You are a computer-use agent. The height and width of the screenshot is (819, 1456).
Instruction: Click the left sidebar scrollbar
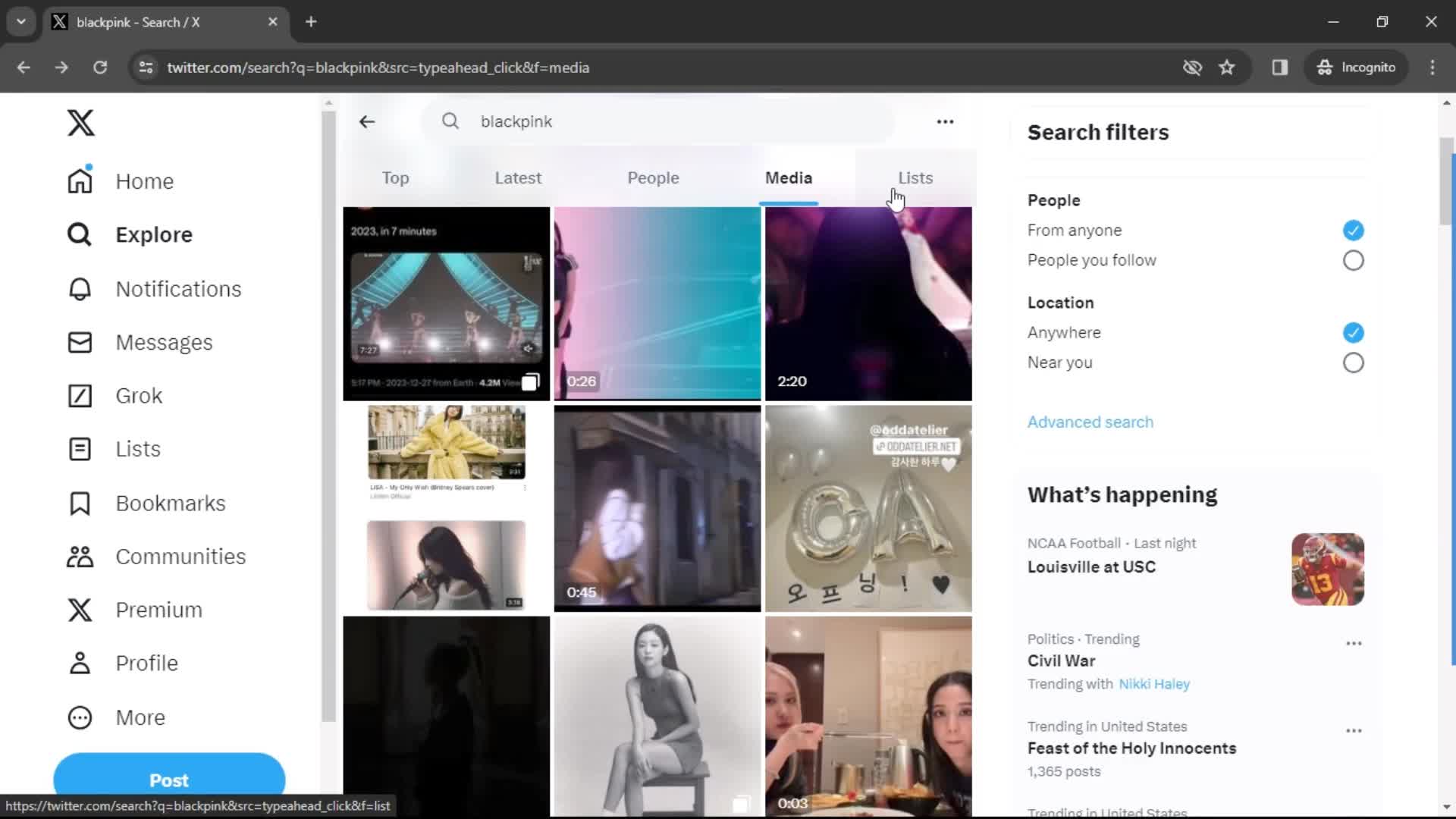(328, 416)
